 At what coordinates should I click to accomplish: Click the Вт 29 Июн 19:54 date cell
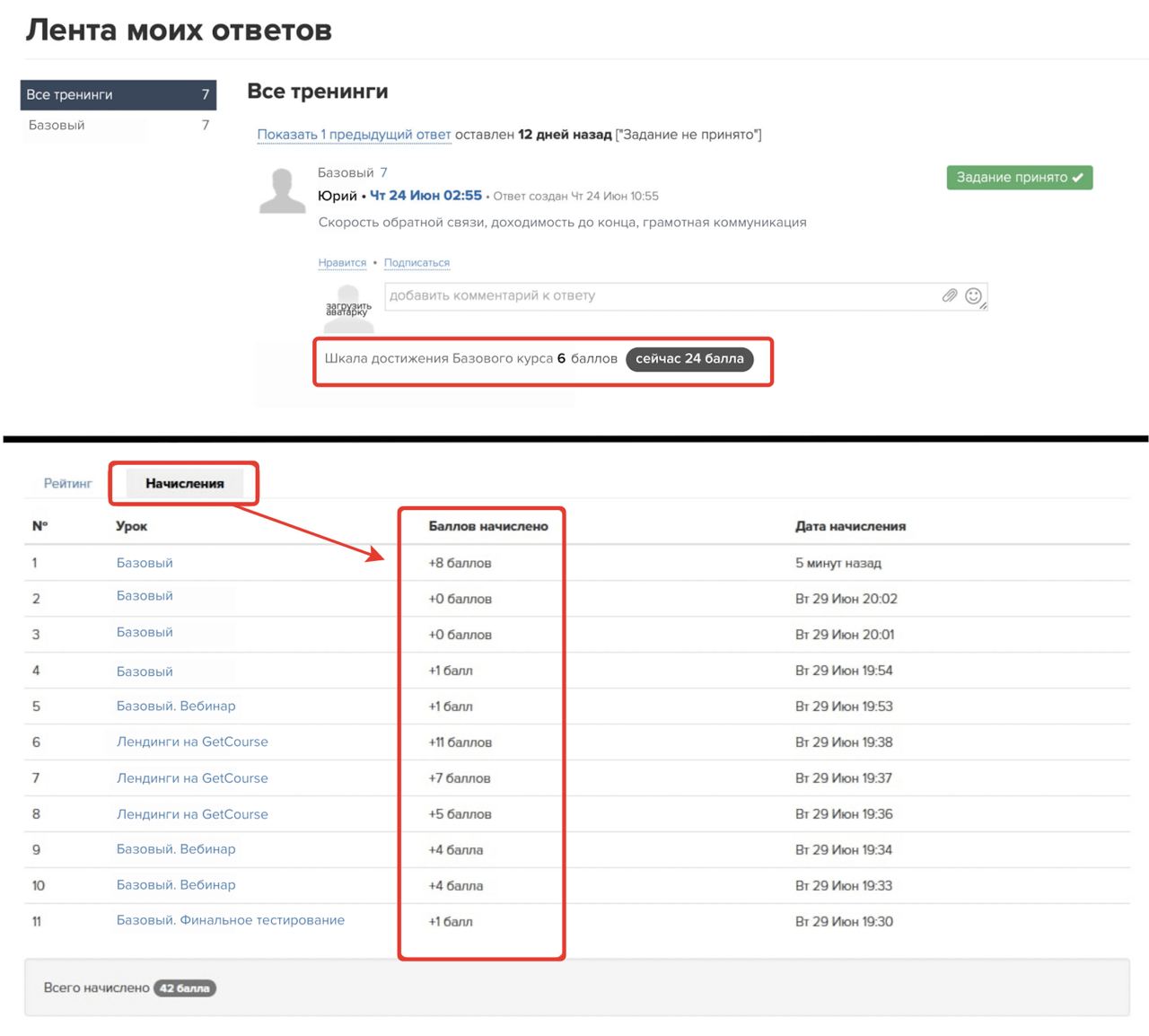844,671
